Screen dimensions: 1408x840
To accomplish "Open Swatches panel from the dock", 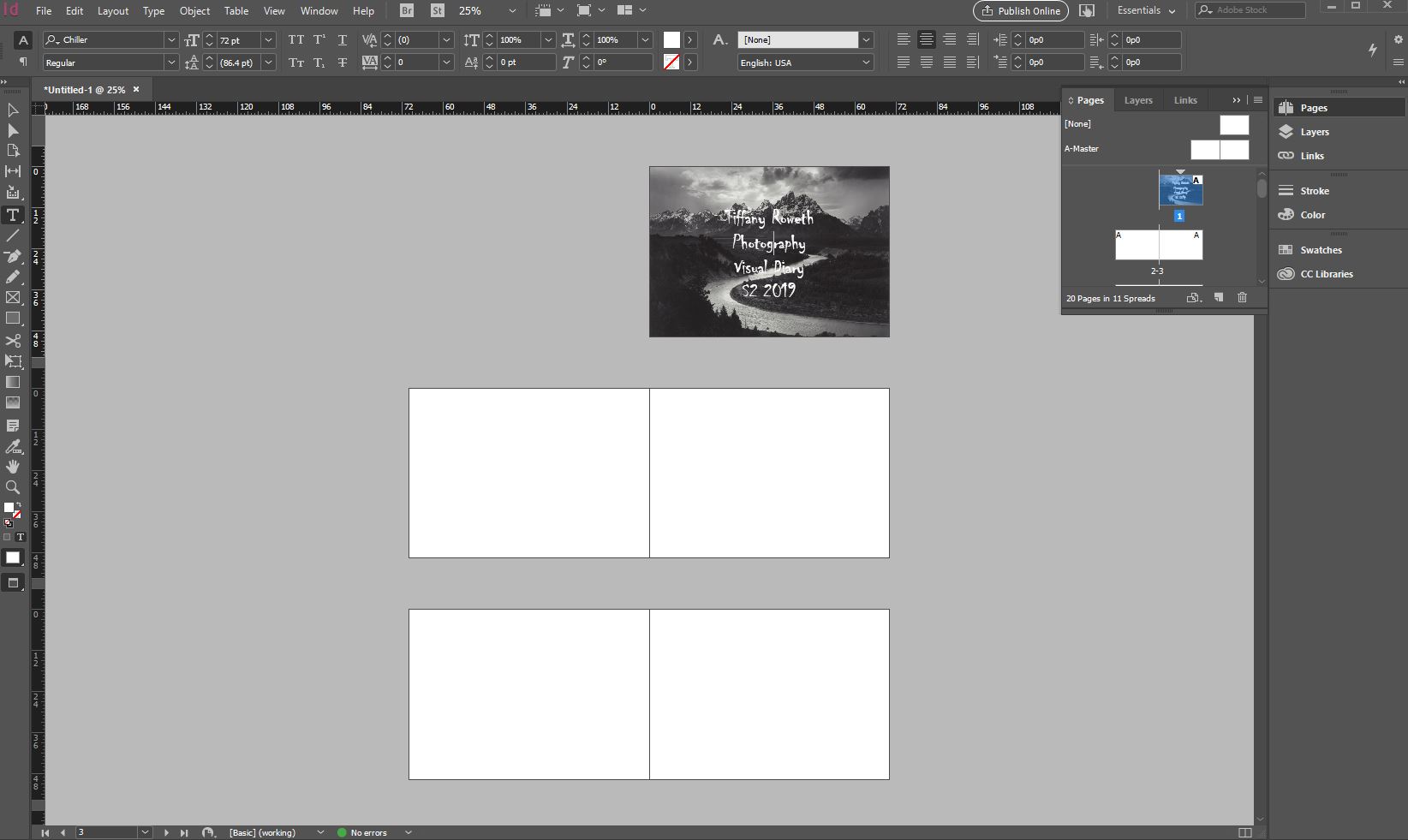I will (1320, 250).
